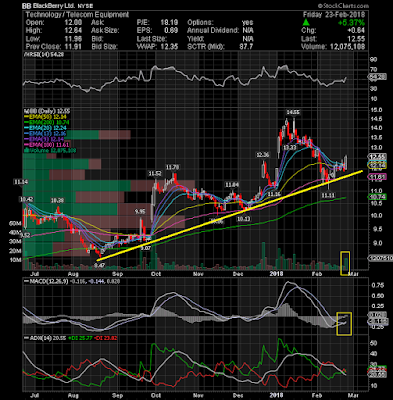
Task: Click the Open value 12.00
Action: 74,23
